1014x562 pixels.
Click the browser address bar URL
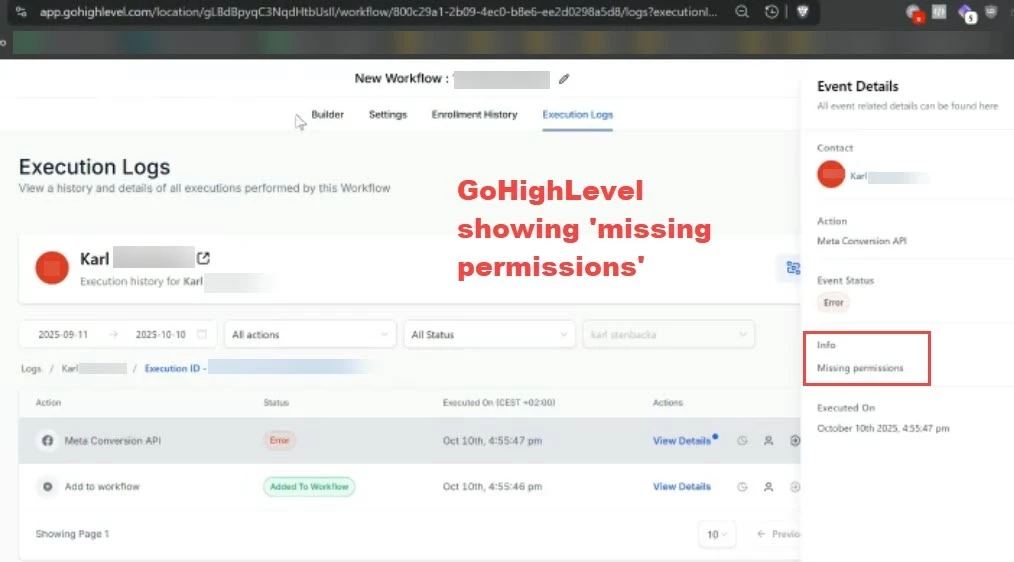pyautogui.click(x=378, y=12)
